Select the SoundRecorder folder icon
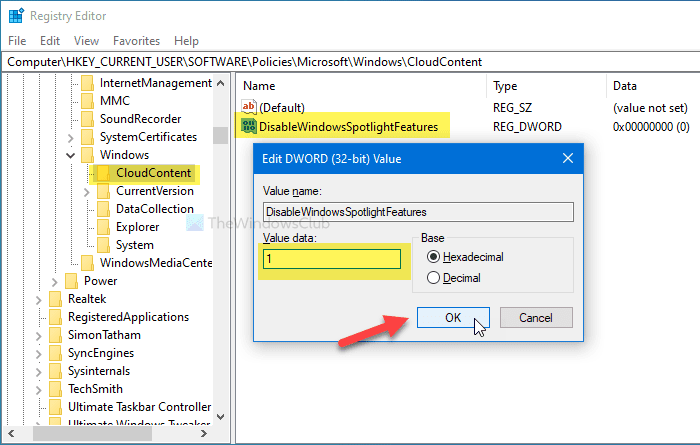700x445 pixels. coord(88,119)
